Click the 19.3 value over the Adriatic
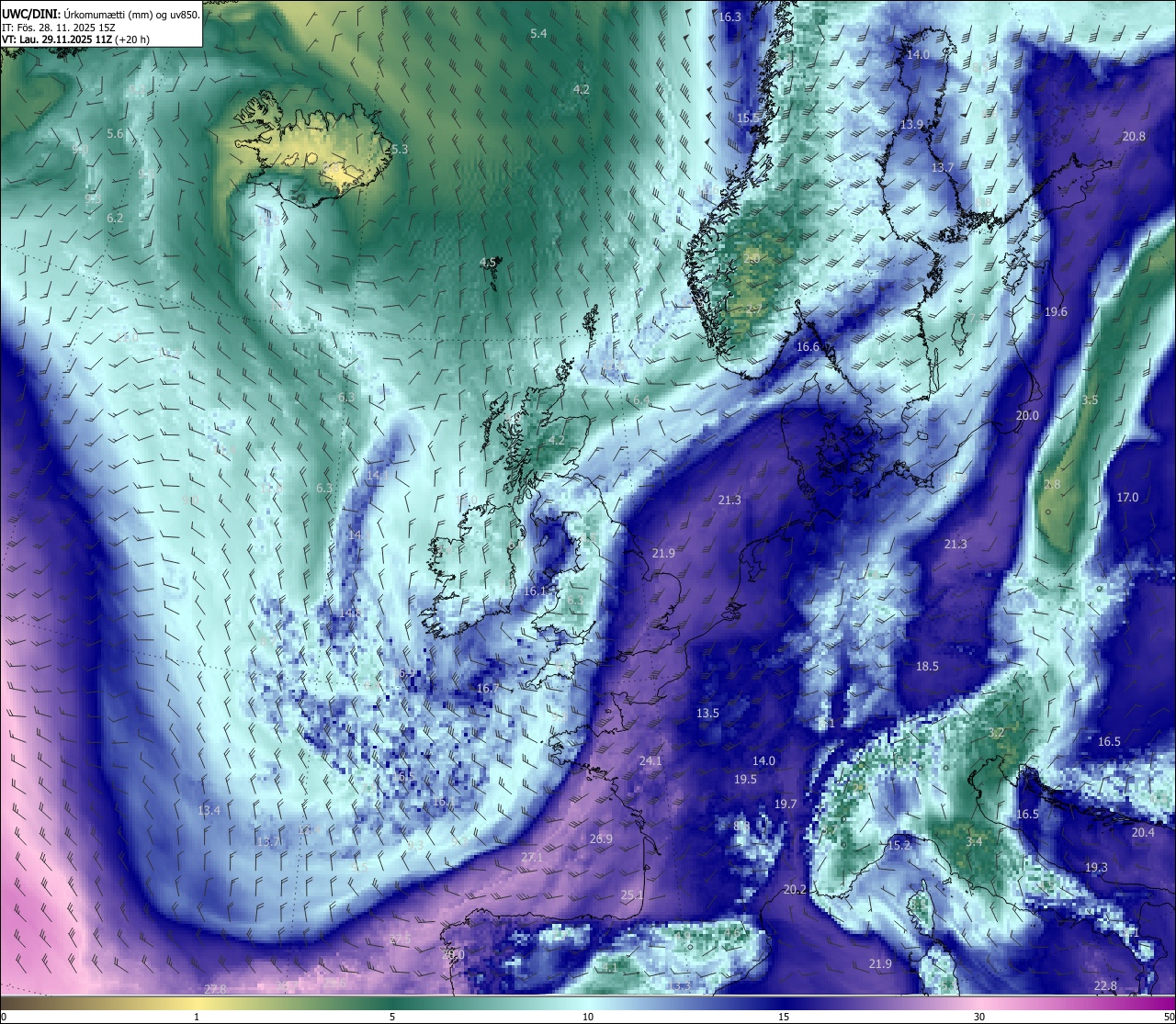1176x1024 pixels. coord(1096,867)
